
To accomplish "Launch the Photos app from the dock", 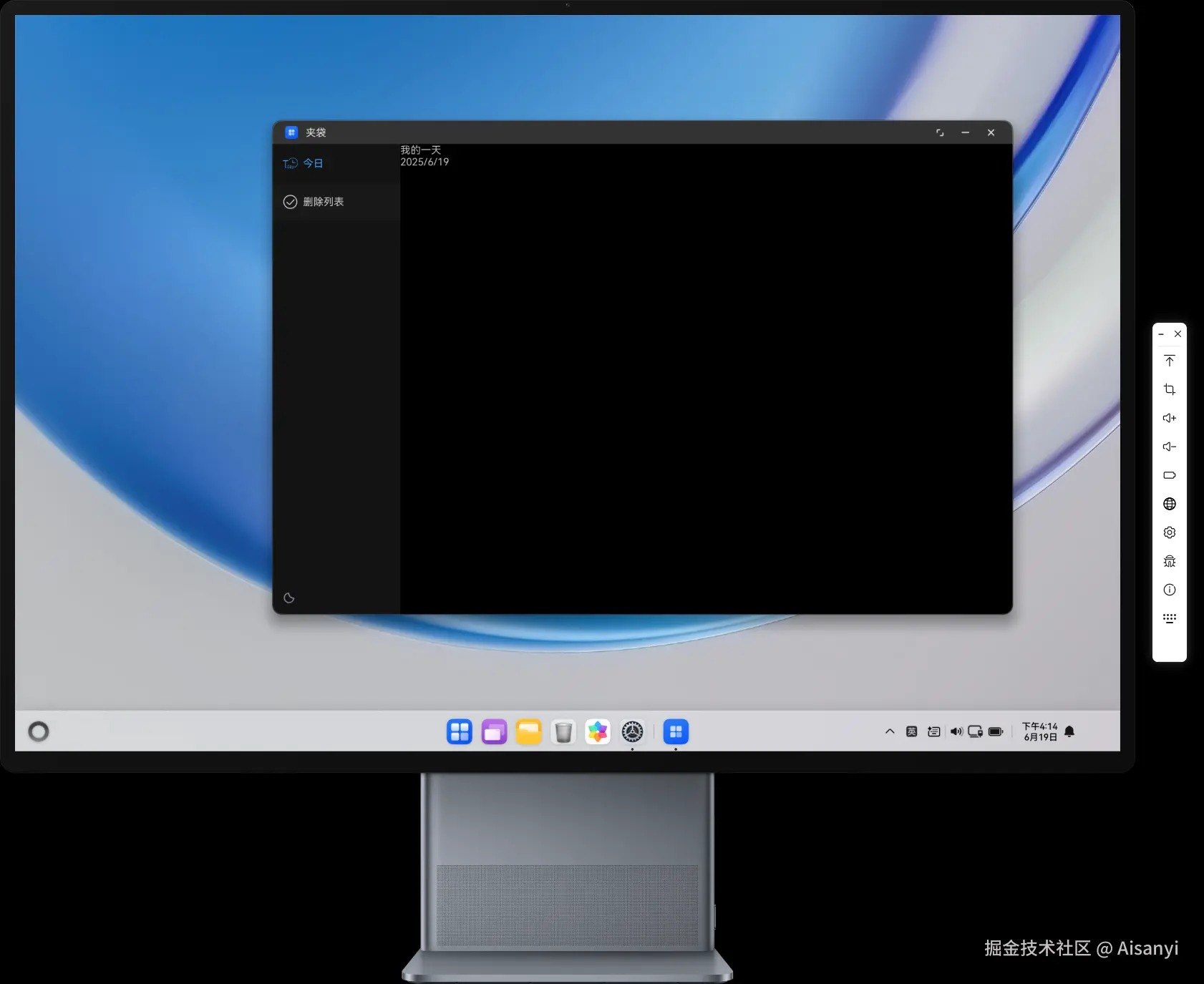I will point(597,731).
